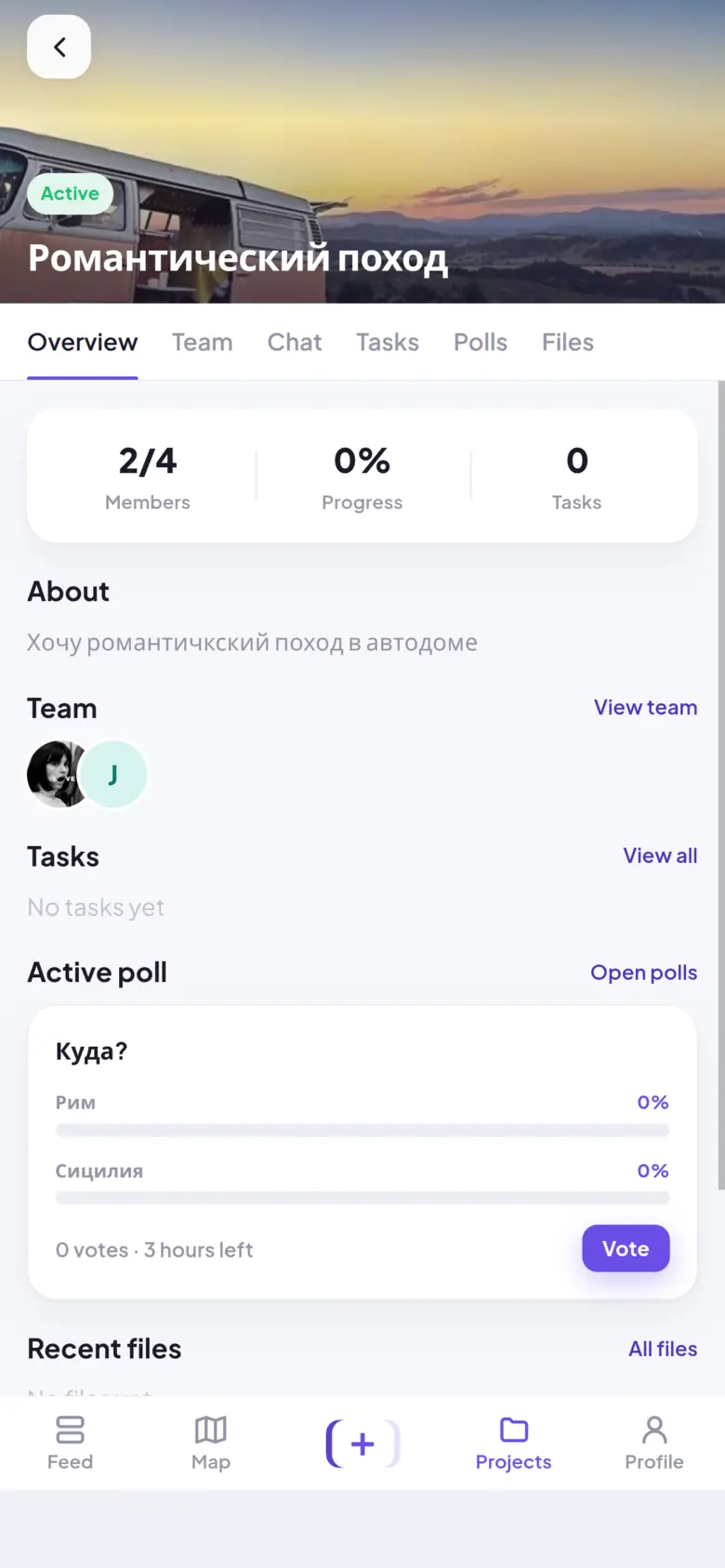Click All files link
725x1568 pixels.
coord(663,1349)
